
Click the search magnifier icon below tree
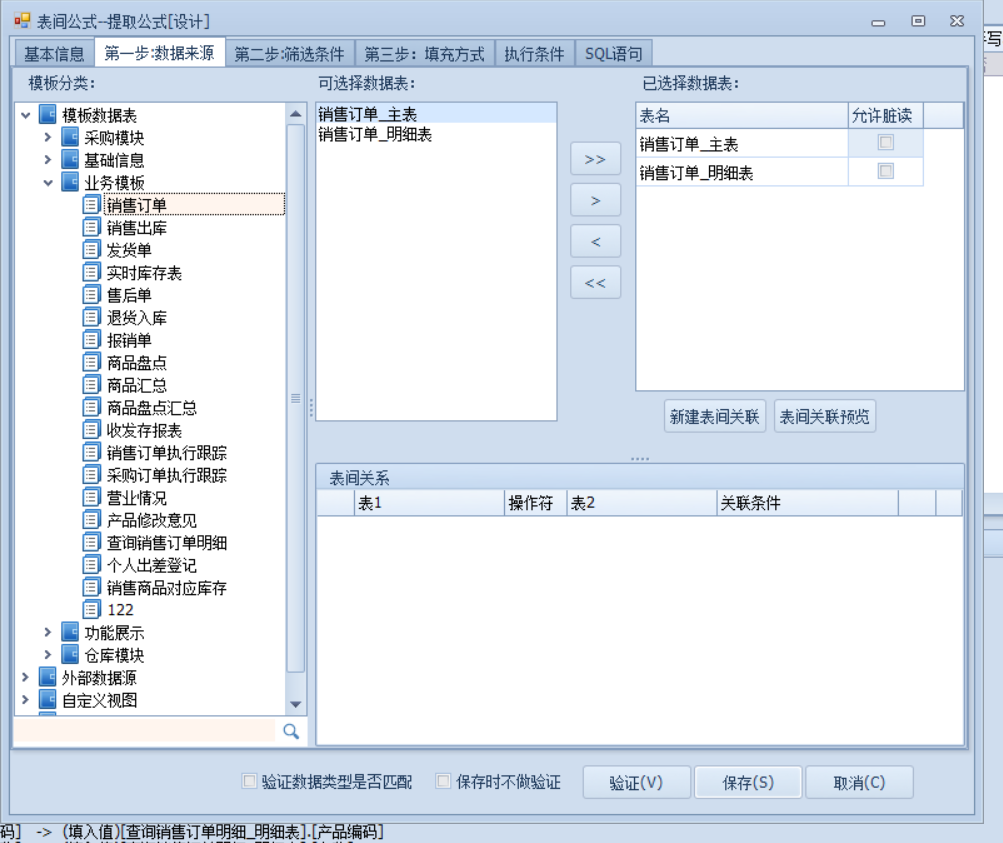point(291,731)
